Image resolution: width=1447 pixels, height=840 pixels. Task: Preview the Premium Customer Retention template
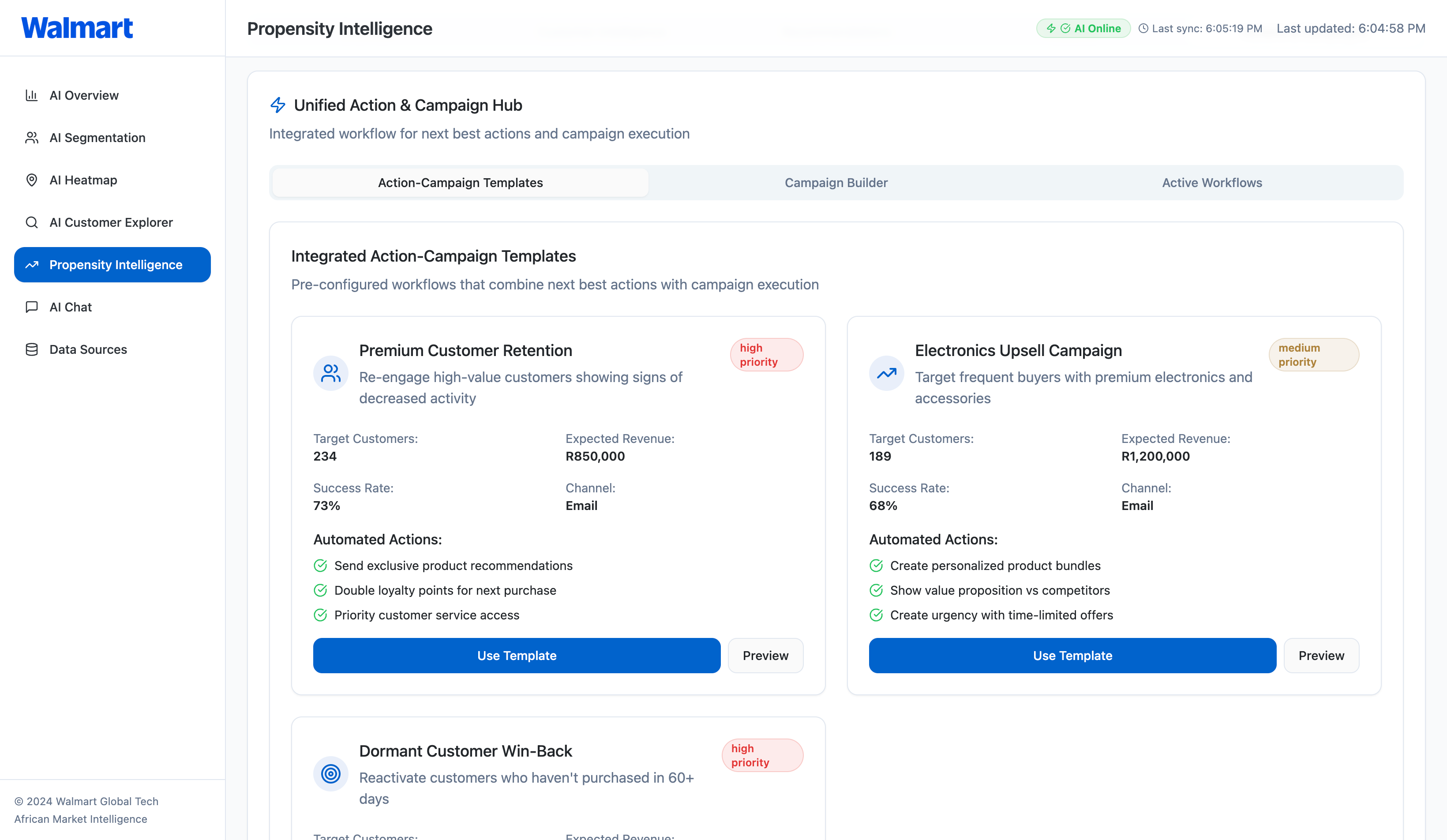coord(765,656)
